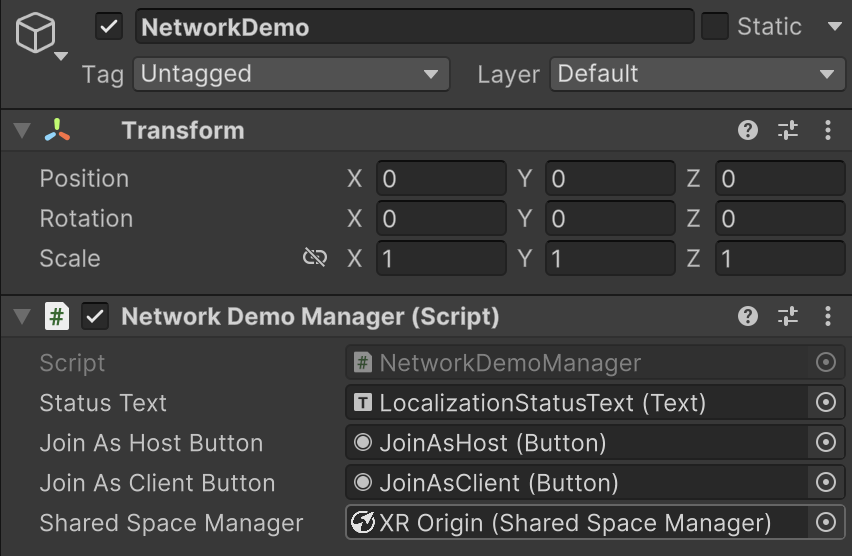The height and width of the screenshot is (556, 852).
Task: Click the Position X value field
Action: 441,178
